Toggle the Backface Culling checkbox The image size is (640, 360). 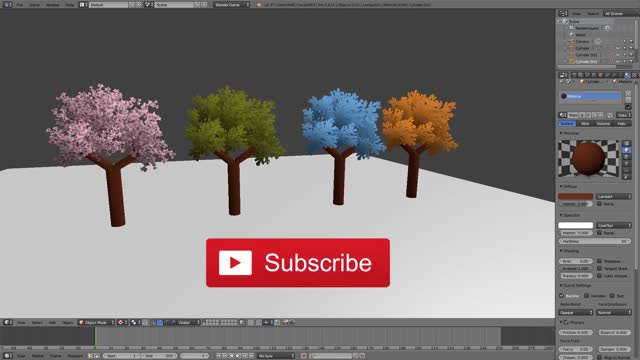(x=562, y=295)
